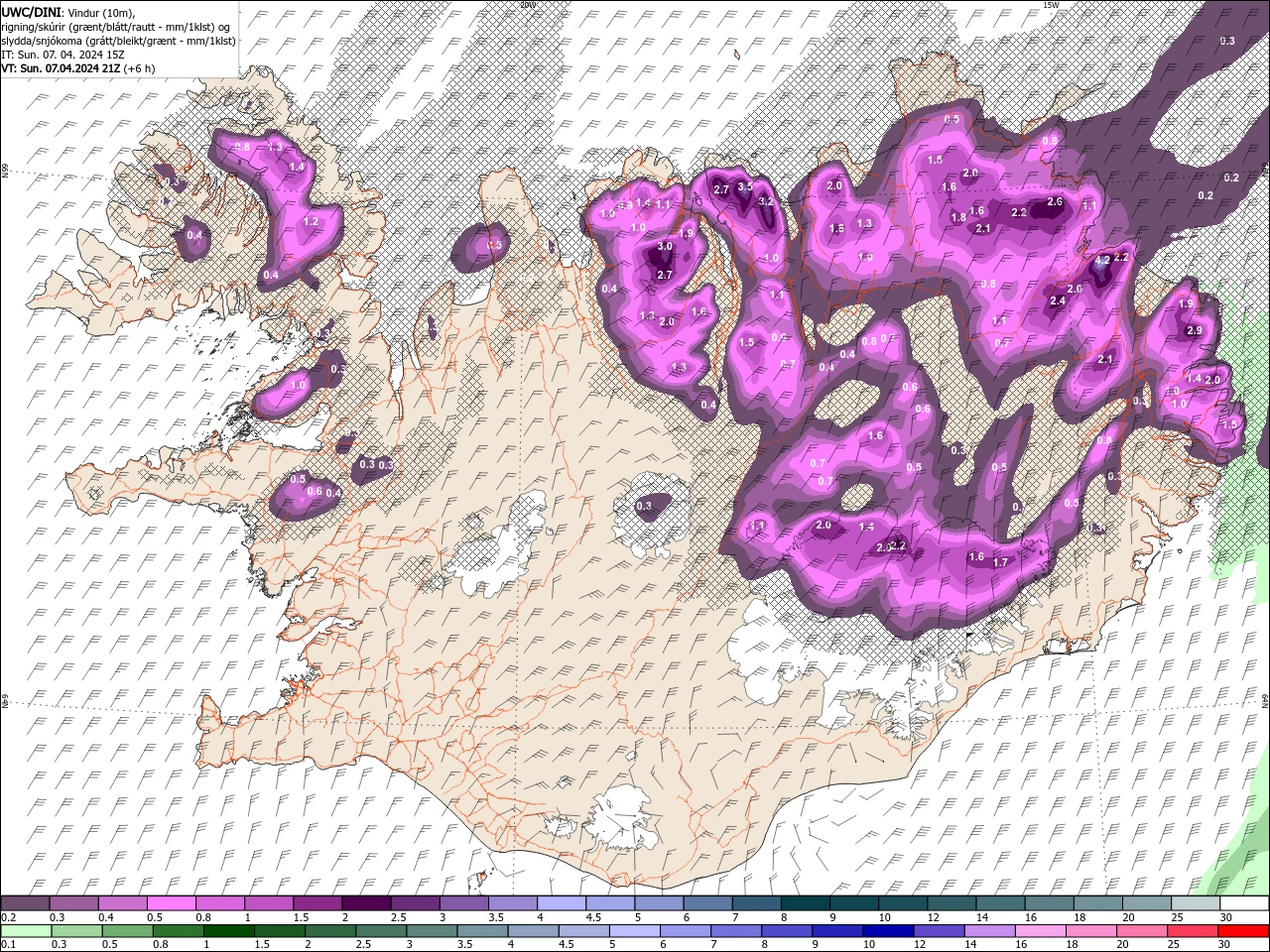Viewport: 1270px width, 952px height.
Task: Click the 0.2 label under the snow scale
Action: click(7, 917)
